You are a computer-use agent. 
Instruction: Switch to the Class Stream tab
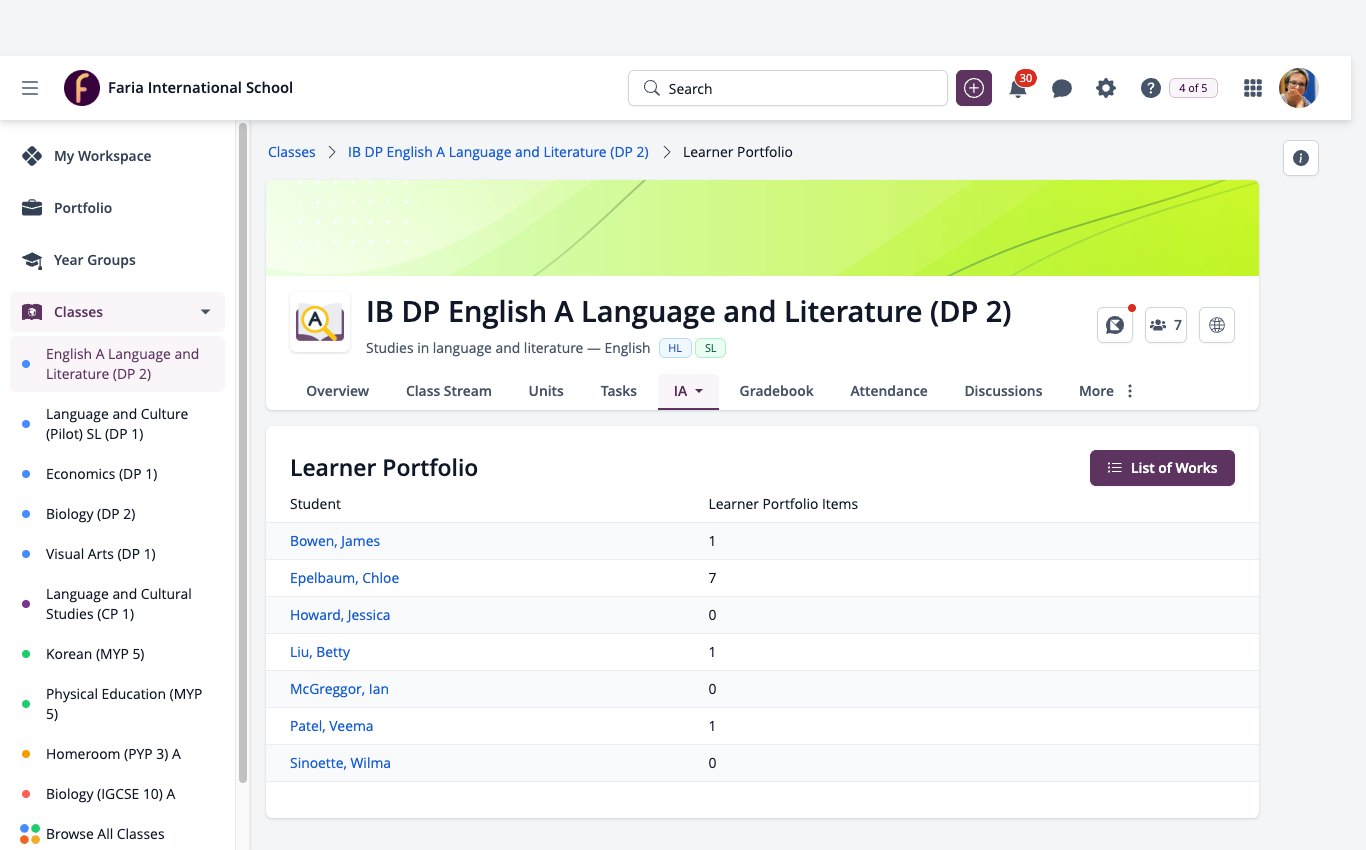click(x=449, y=391)
